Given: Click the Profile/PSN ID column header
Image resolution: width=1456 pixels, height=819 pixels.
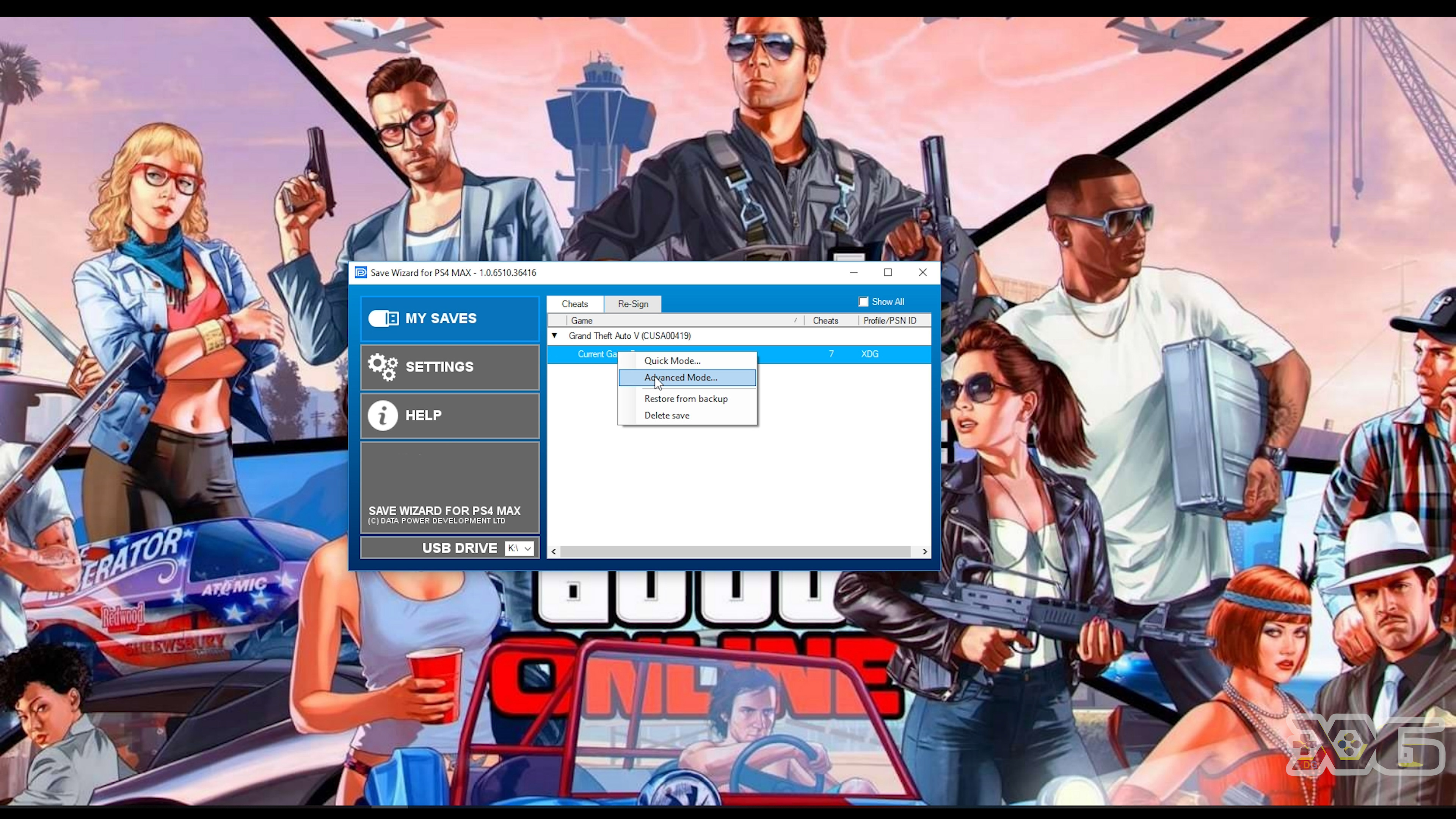Looking at the screenshot, I should [x=889, y=320].
